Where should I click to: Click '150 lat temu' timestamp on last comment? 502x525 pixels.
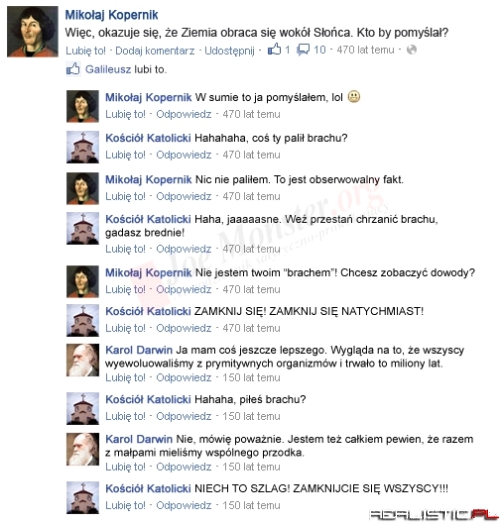[251, 505]
